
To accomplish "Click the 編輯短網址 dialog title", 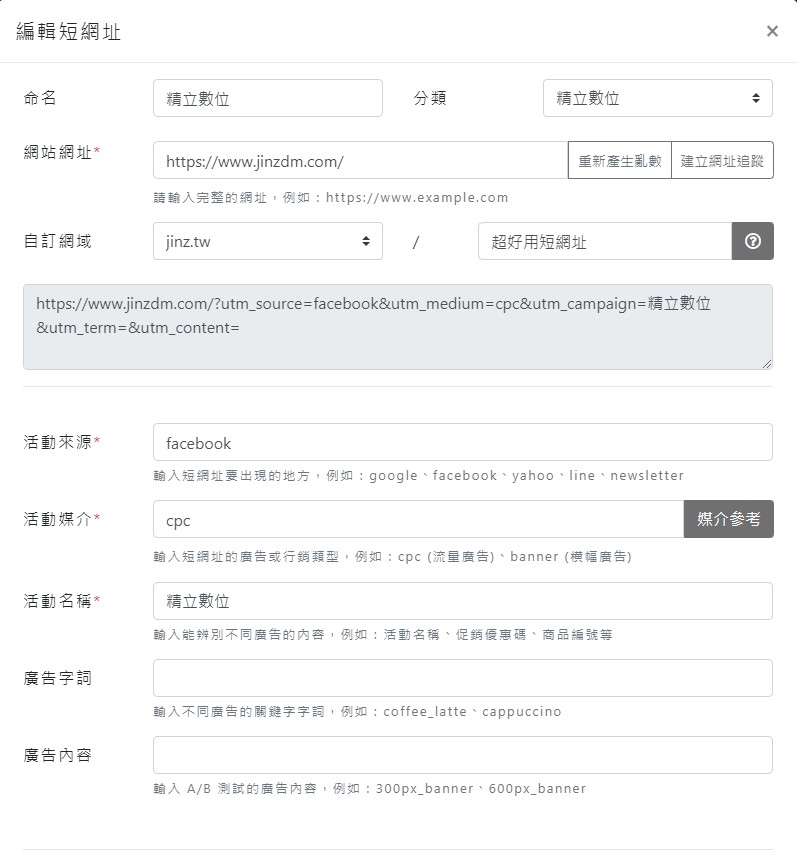I will tap(68, 32).
